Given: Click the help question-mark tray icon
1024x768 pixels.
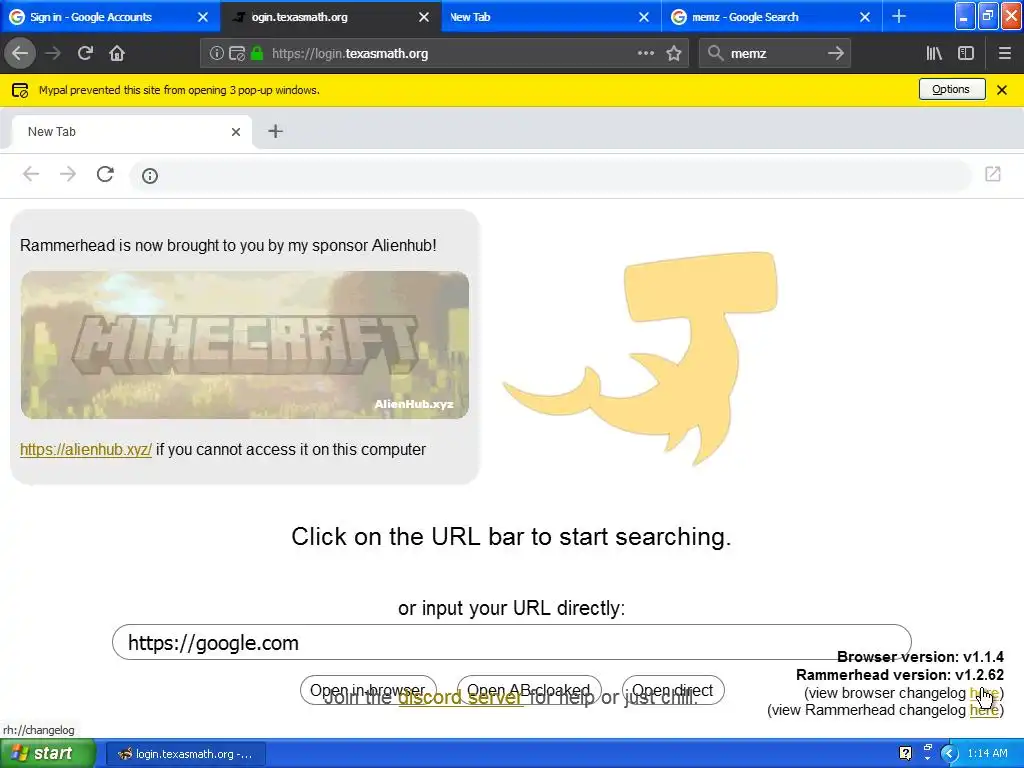Looking at the screenshot, I should tap(905, 754).
